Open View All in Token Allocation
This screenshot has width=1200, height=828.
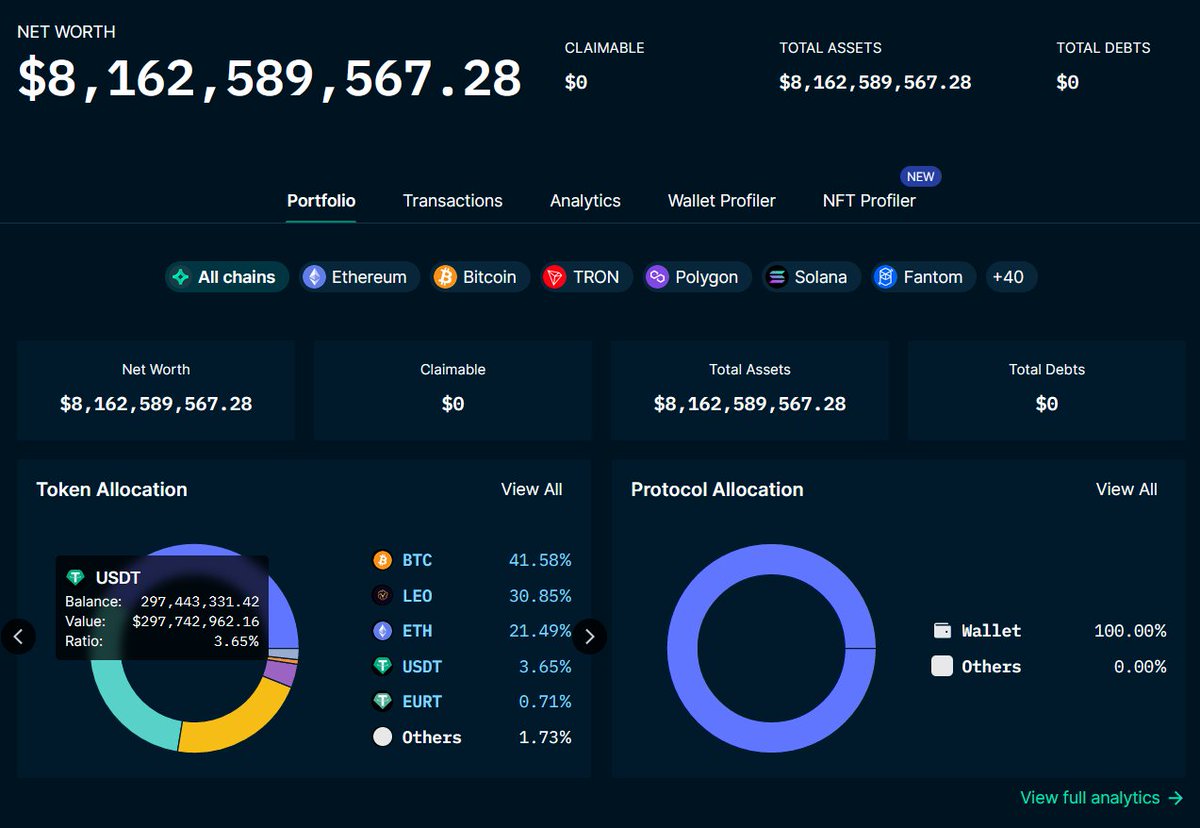pos(531,489)
